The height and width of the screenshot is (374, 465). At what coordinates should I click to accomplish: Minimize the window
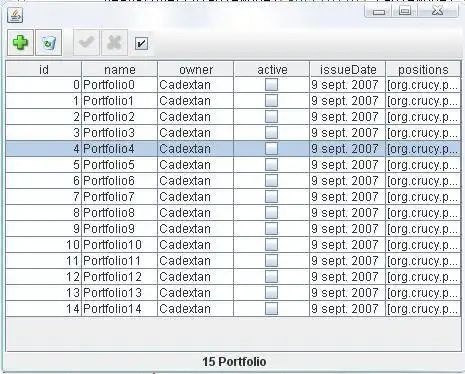379,11
